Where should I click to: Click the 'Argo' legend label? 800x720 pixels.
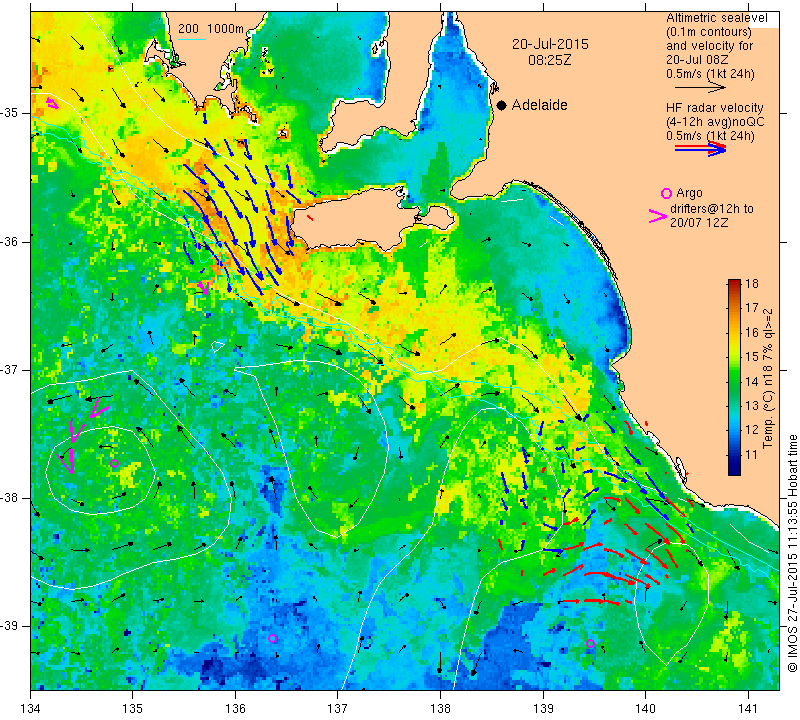(x=689, y=193)
